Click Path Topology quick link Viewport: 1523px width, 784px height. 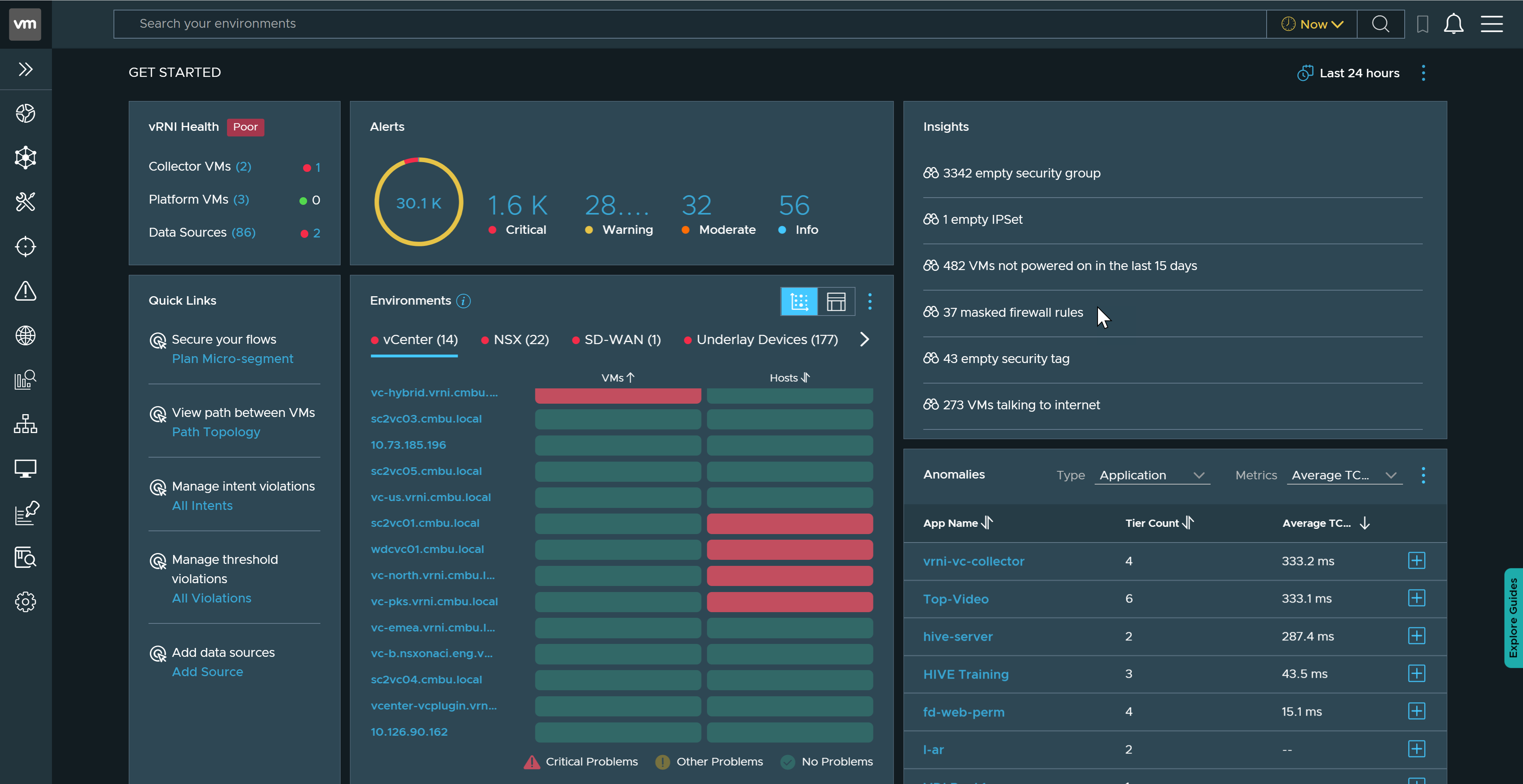coord(216,431)
